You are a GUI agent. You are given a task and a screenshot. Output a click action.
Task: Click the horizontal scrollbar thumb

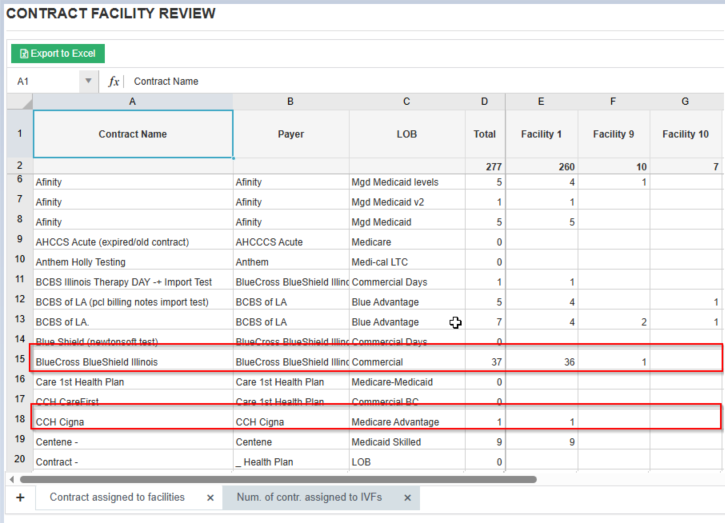[x=278, y=480]
